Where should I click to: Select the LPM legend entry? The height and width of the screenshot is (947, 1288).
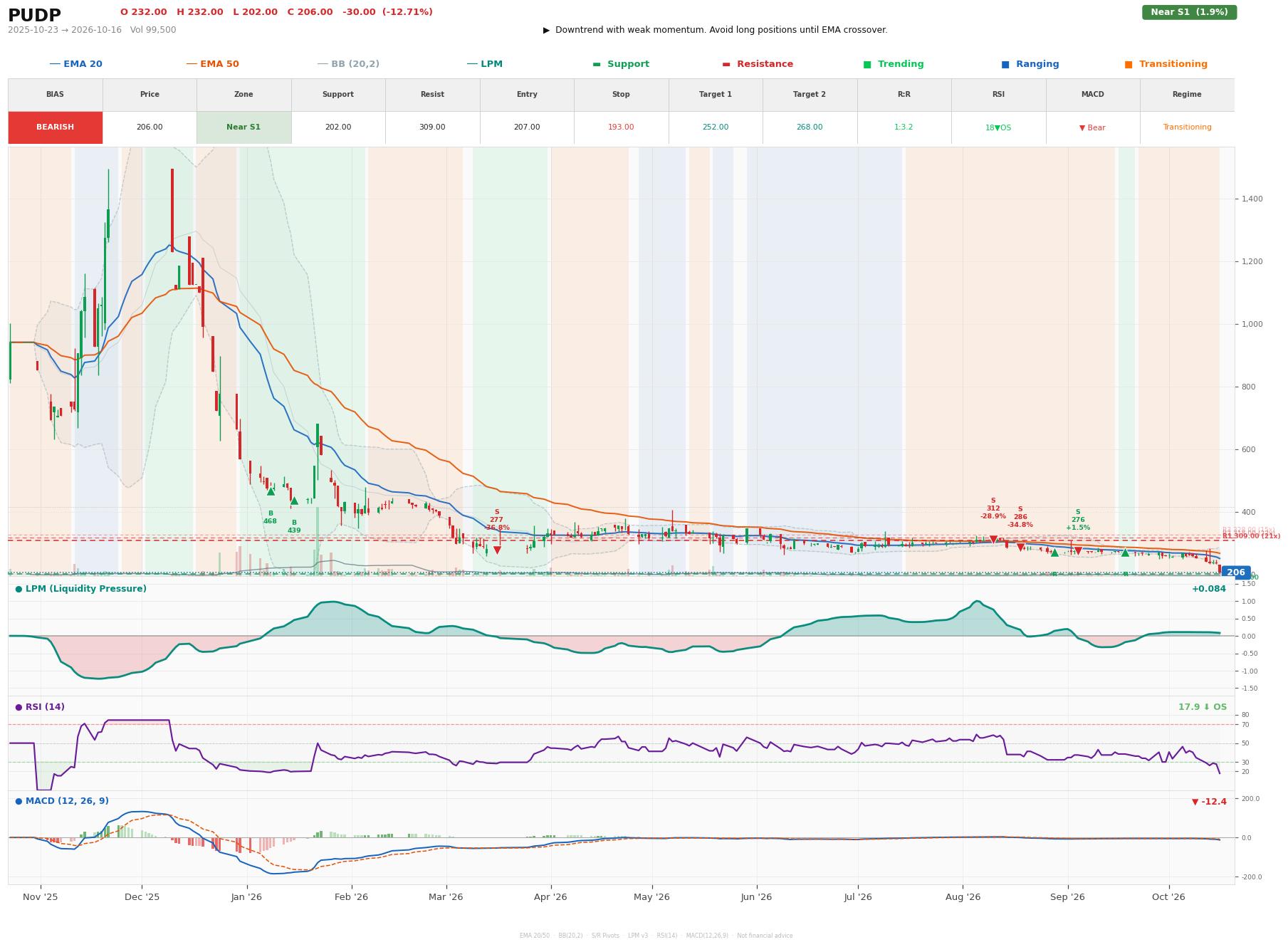(484, 64)
